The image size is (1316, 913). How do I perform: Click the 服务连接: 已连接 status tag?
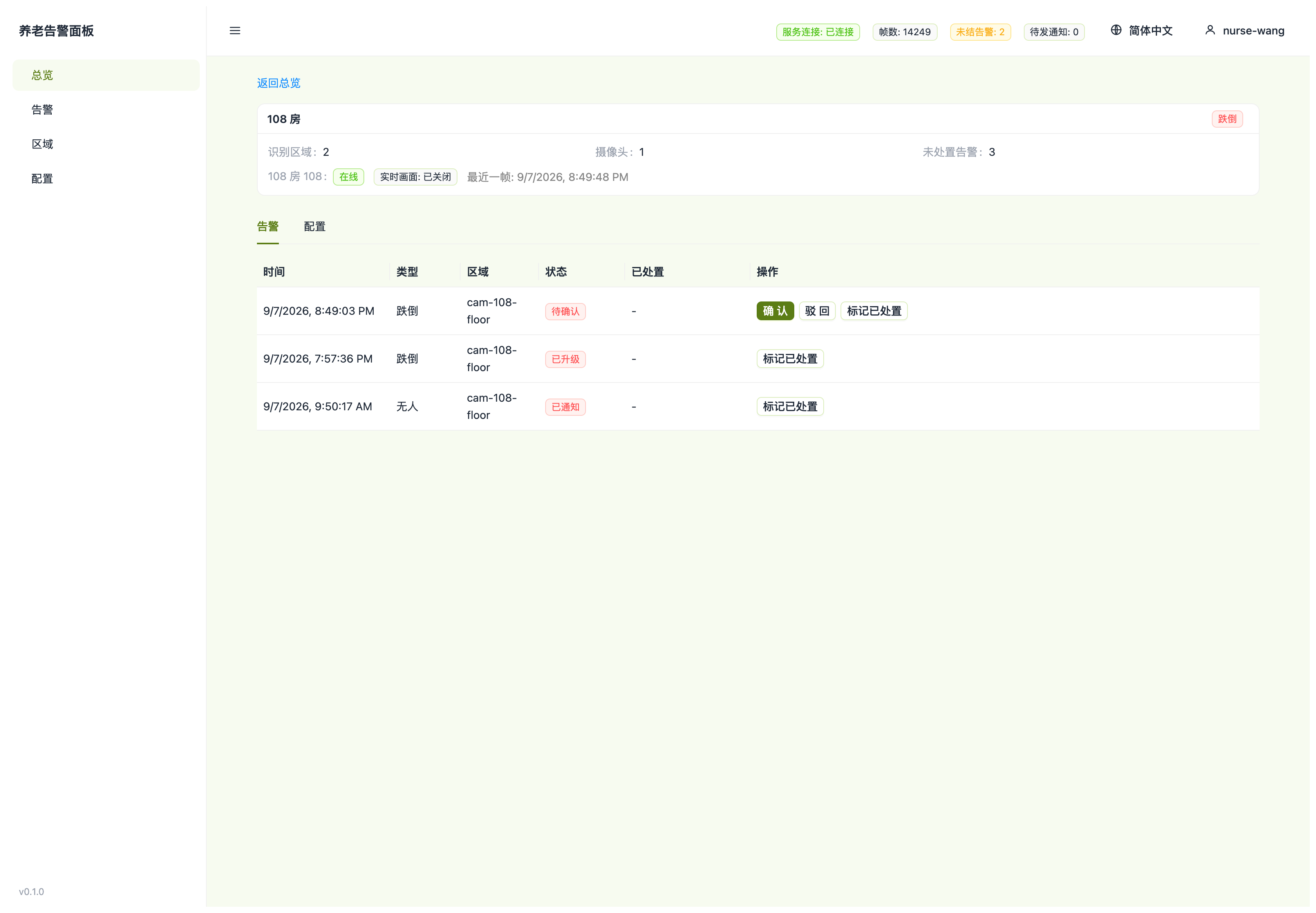818,32
